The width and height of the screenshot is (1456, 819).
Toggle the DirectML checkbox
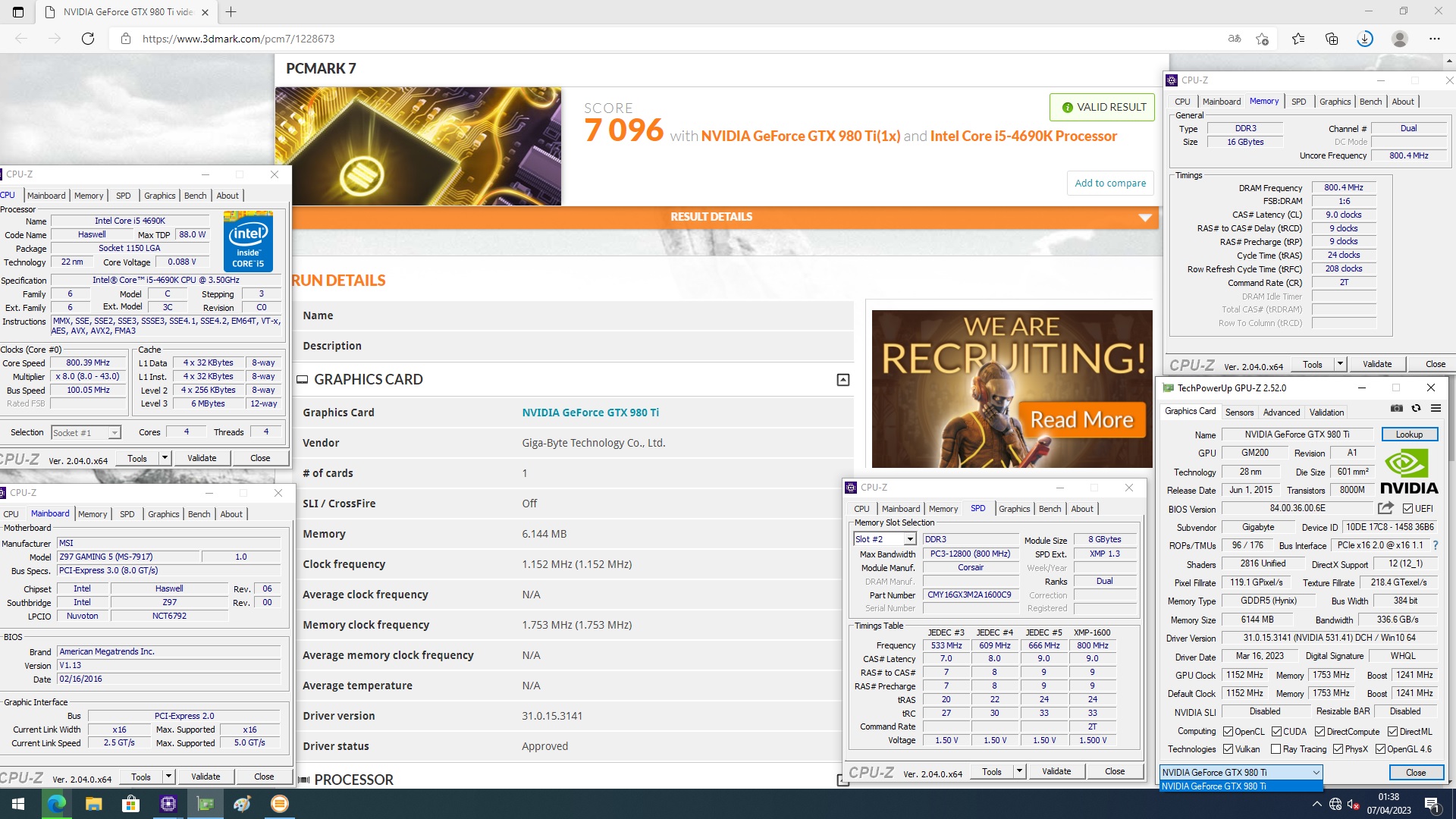[1392, 732]
